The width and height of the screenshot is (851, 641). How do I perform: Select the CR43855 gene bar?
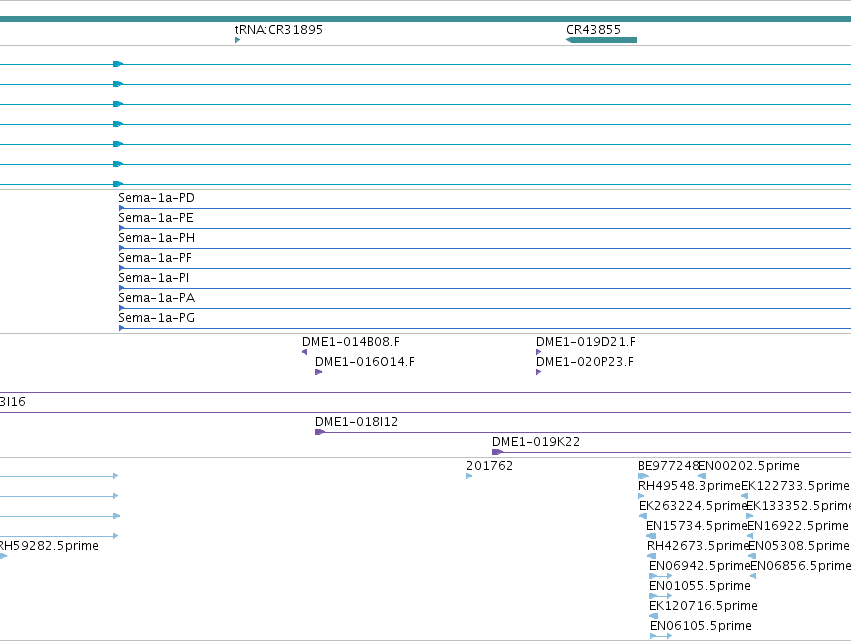tap(601, 40)
